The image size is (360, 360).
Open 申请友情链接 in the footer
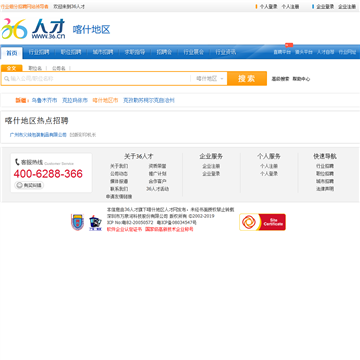(119, 197)
